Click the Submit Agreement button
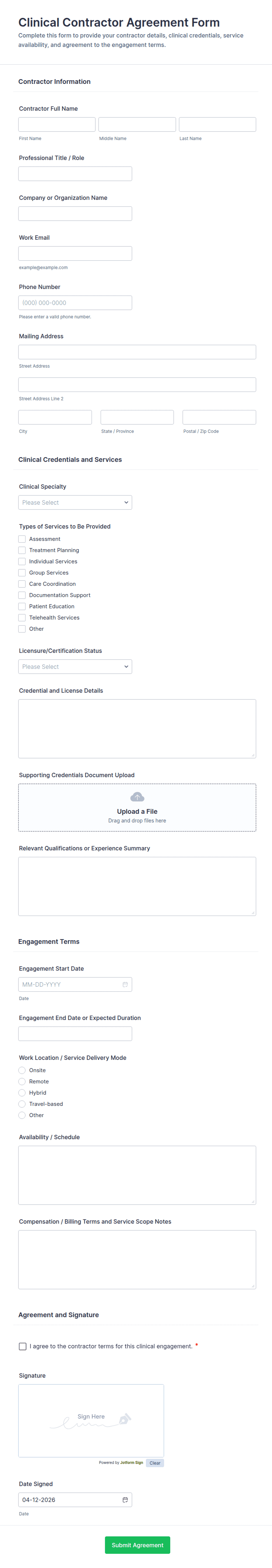272x1568 pixels. [137, 1545]
